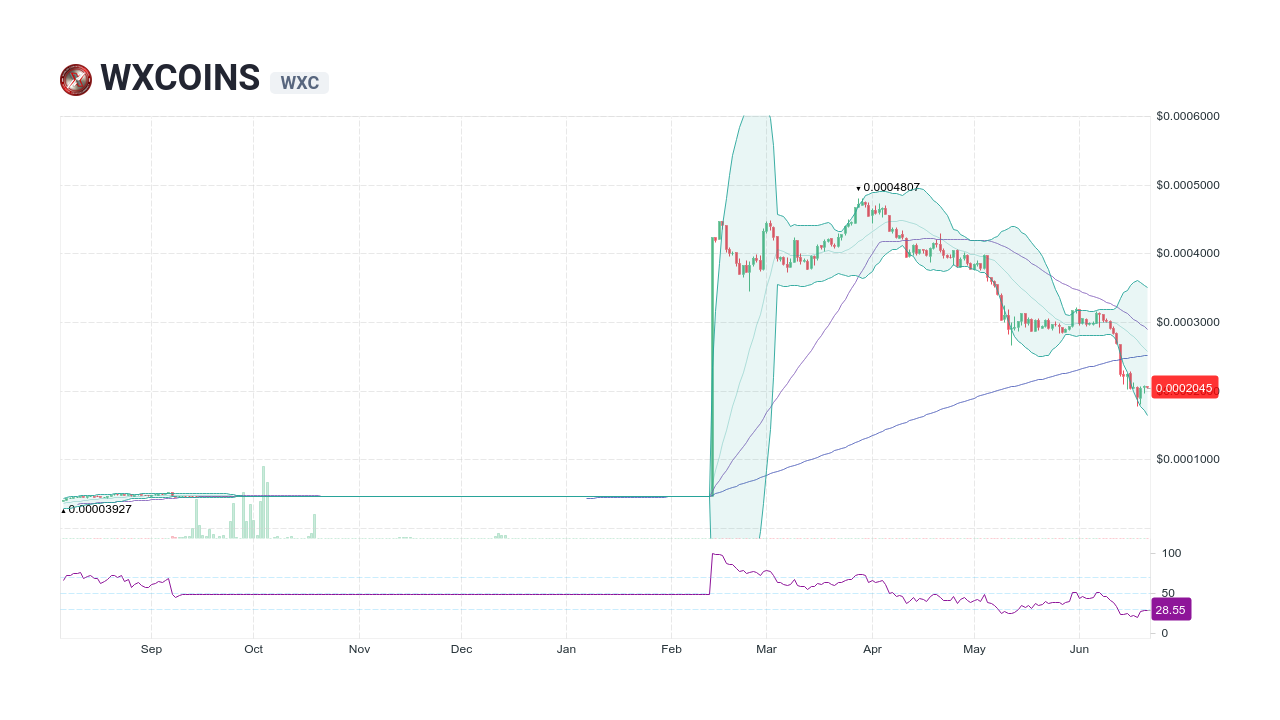Click the WXC ticker badge
Screen dimensions: 1280x720
(299, 84)
